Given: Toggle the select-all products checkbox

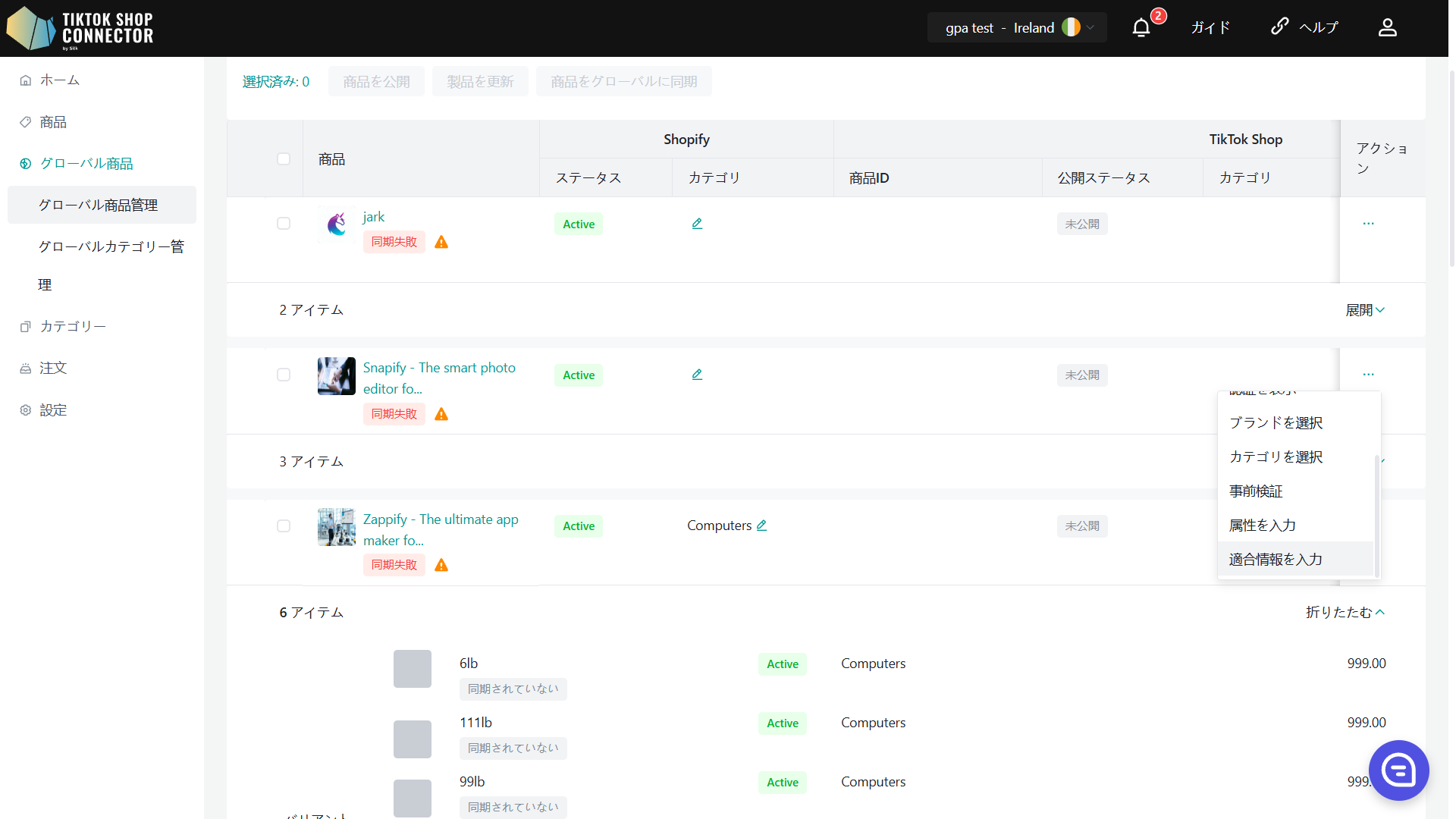Looking at the screenshot, I should [x=284, y=159].
